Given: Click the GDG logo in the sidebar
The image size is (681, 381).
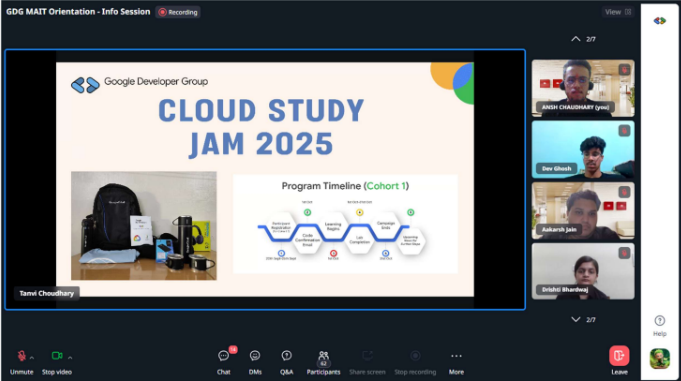Looking at the screenshot, I should point(660,20).
